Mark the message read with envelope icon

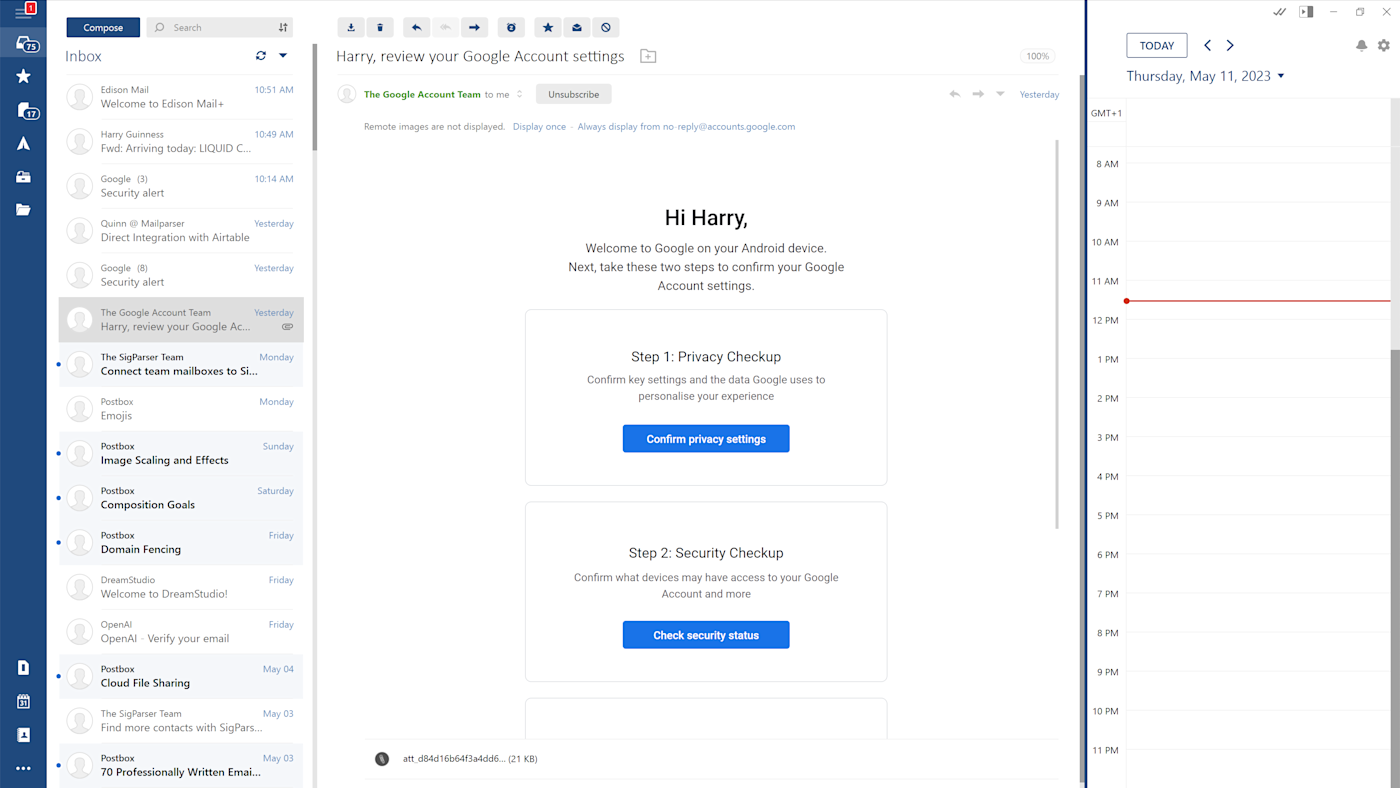coord(577,28)
